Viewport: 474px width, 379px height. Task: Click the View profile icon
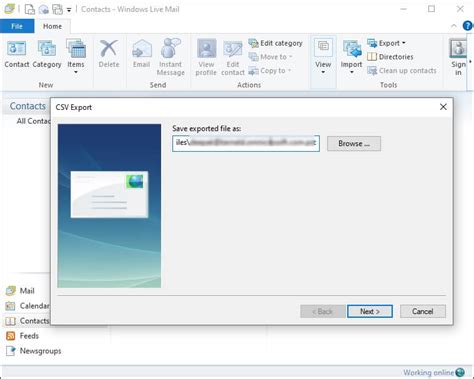(x=206, y=57)
